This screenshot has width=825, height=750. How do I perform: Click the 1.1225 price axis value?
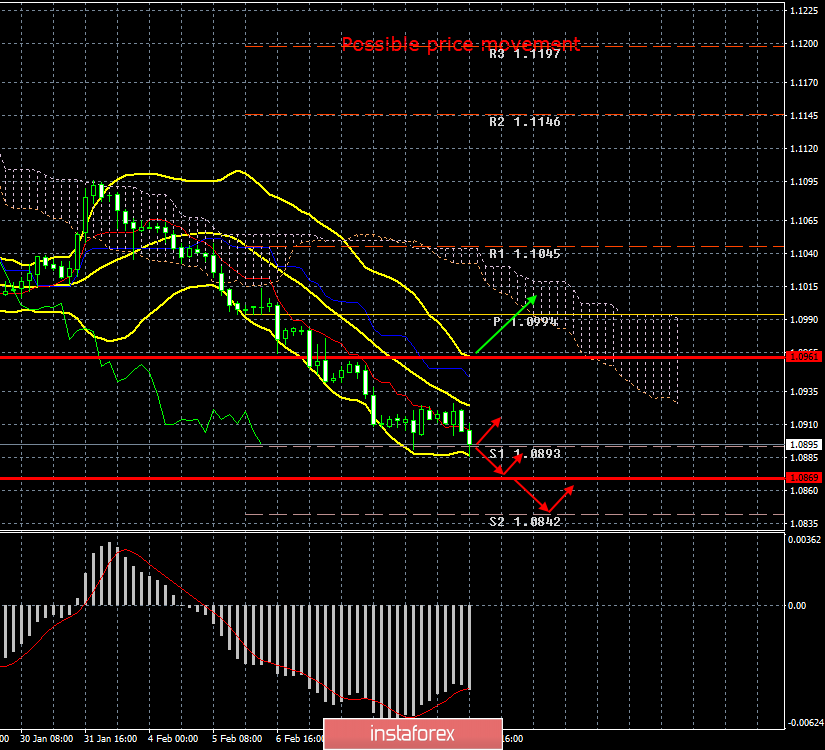(804, 11)
